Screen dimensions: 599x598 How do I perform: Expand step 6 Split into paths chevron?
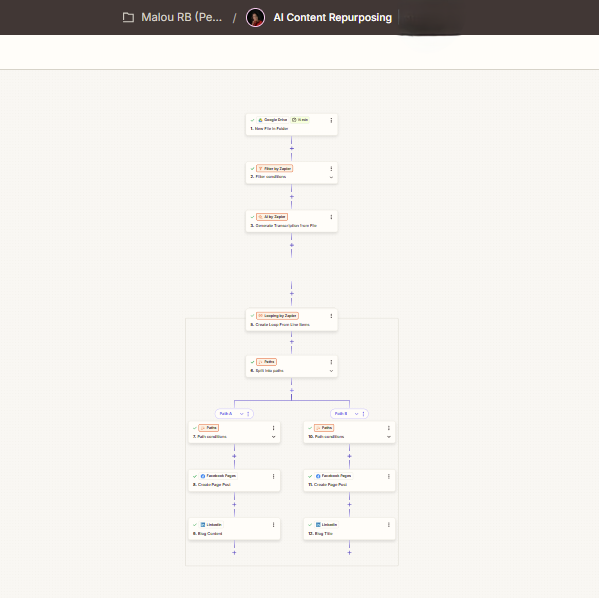(331, 371)
